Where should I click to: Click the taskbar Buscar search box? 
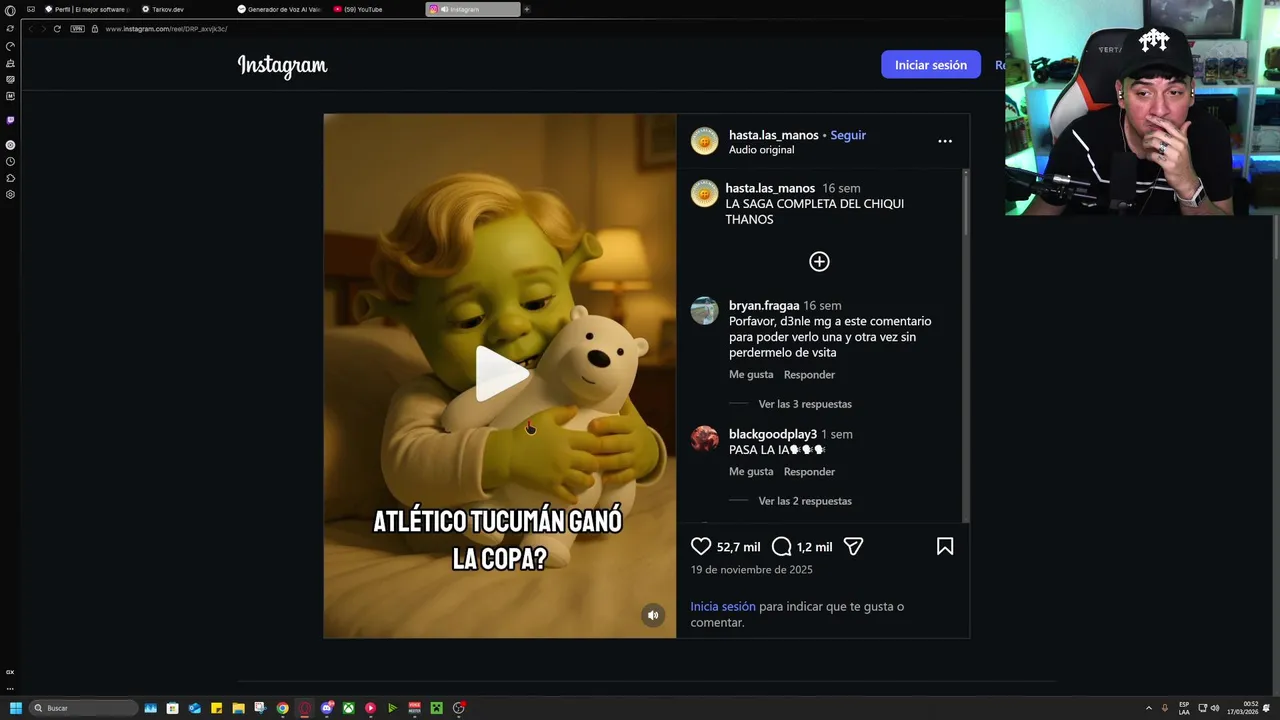tap(84, 708)
